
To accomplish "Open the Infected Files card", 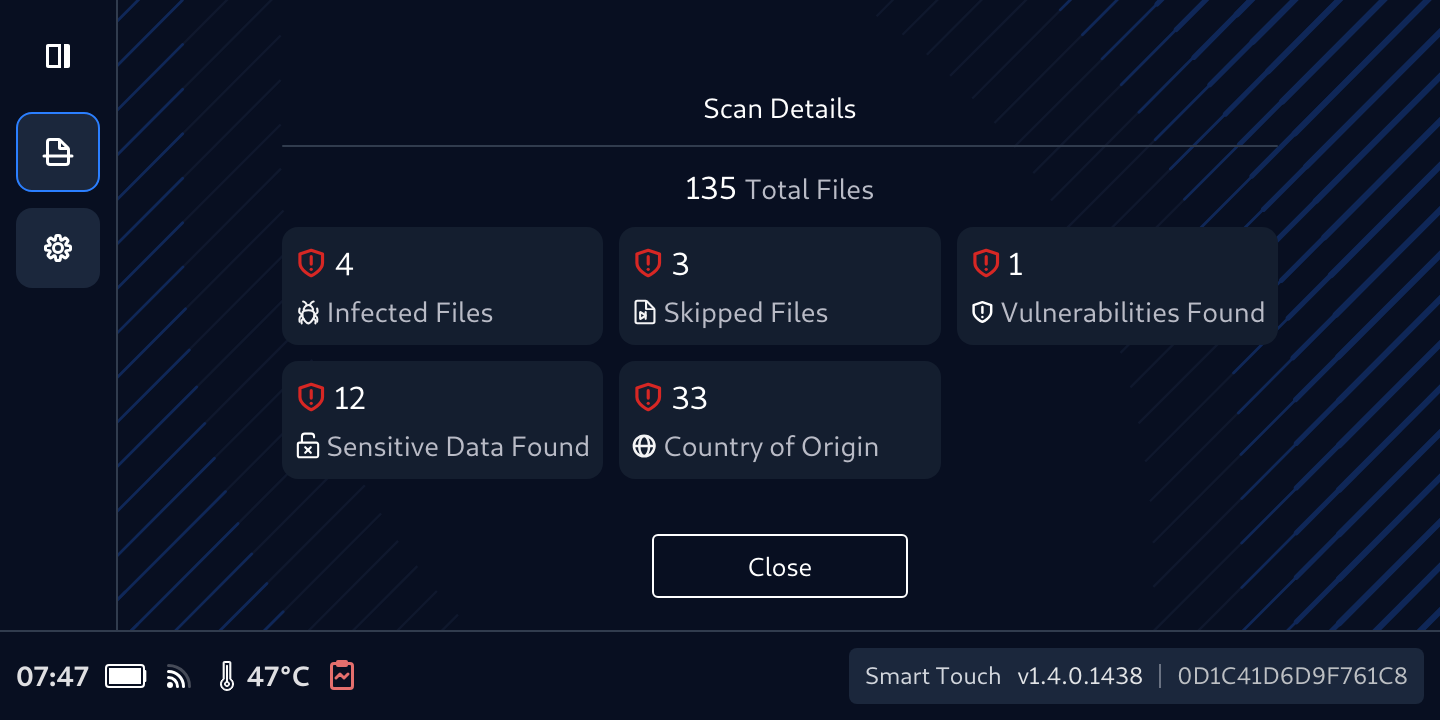I will (x=442, y=286).
